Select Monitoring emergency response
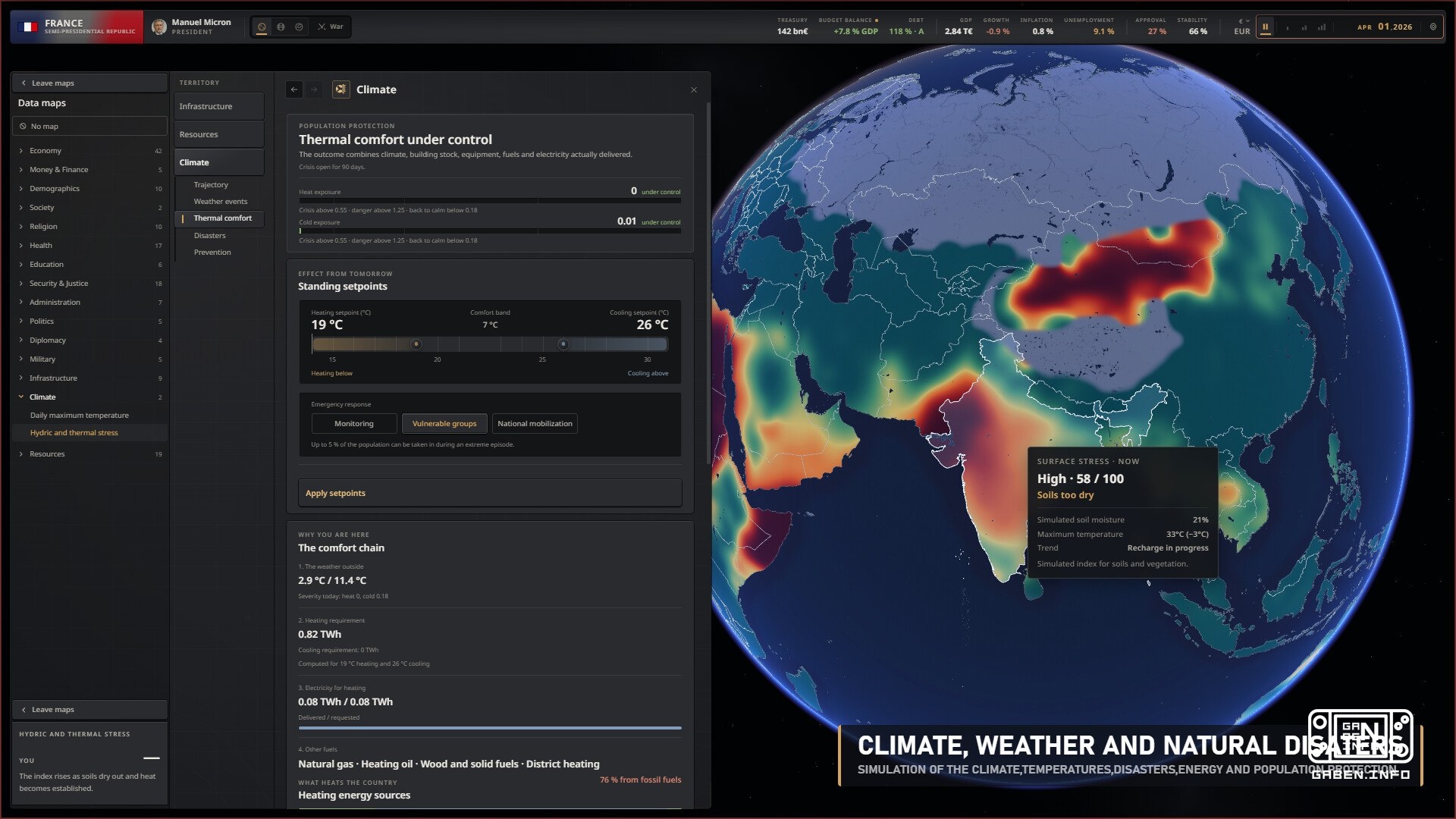Viewport: 1456px width, 819px height. pos(354,424)
